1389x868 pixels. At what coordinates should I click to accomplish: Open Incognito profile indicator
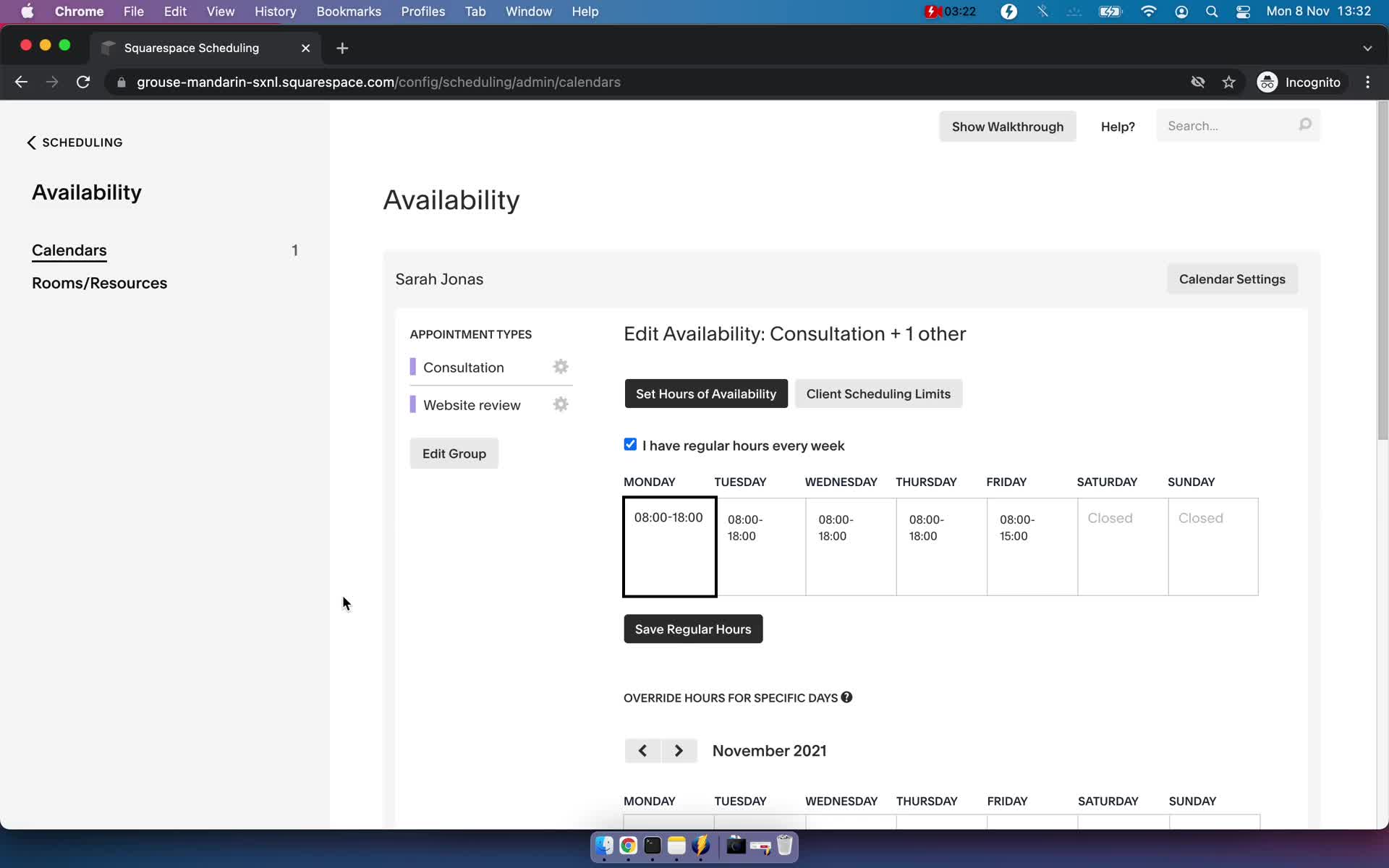[x=1299, y=82]
